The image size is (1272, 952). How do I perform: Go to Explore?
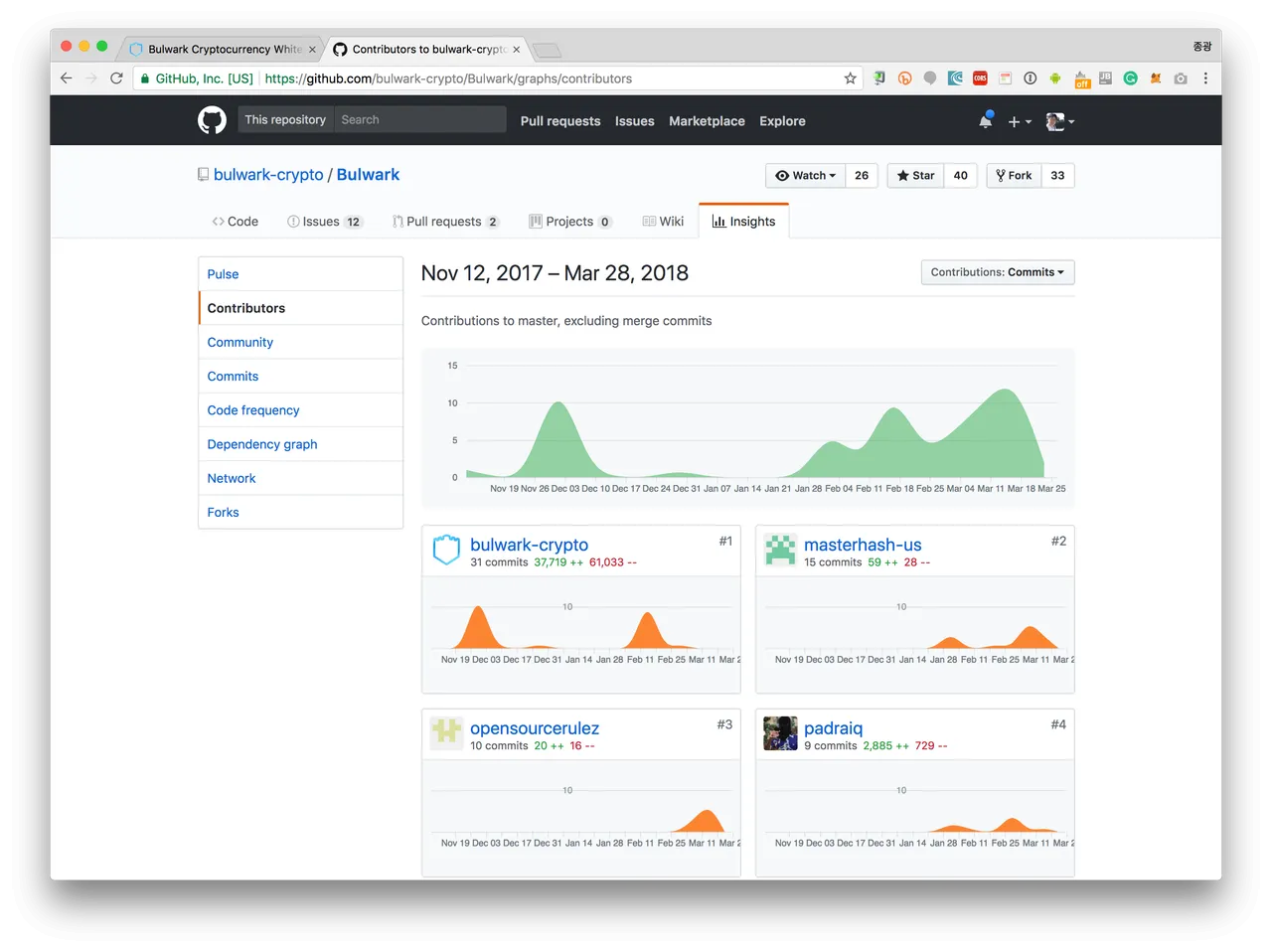[782, 121]
